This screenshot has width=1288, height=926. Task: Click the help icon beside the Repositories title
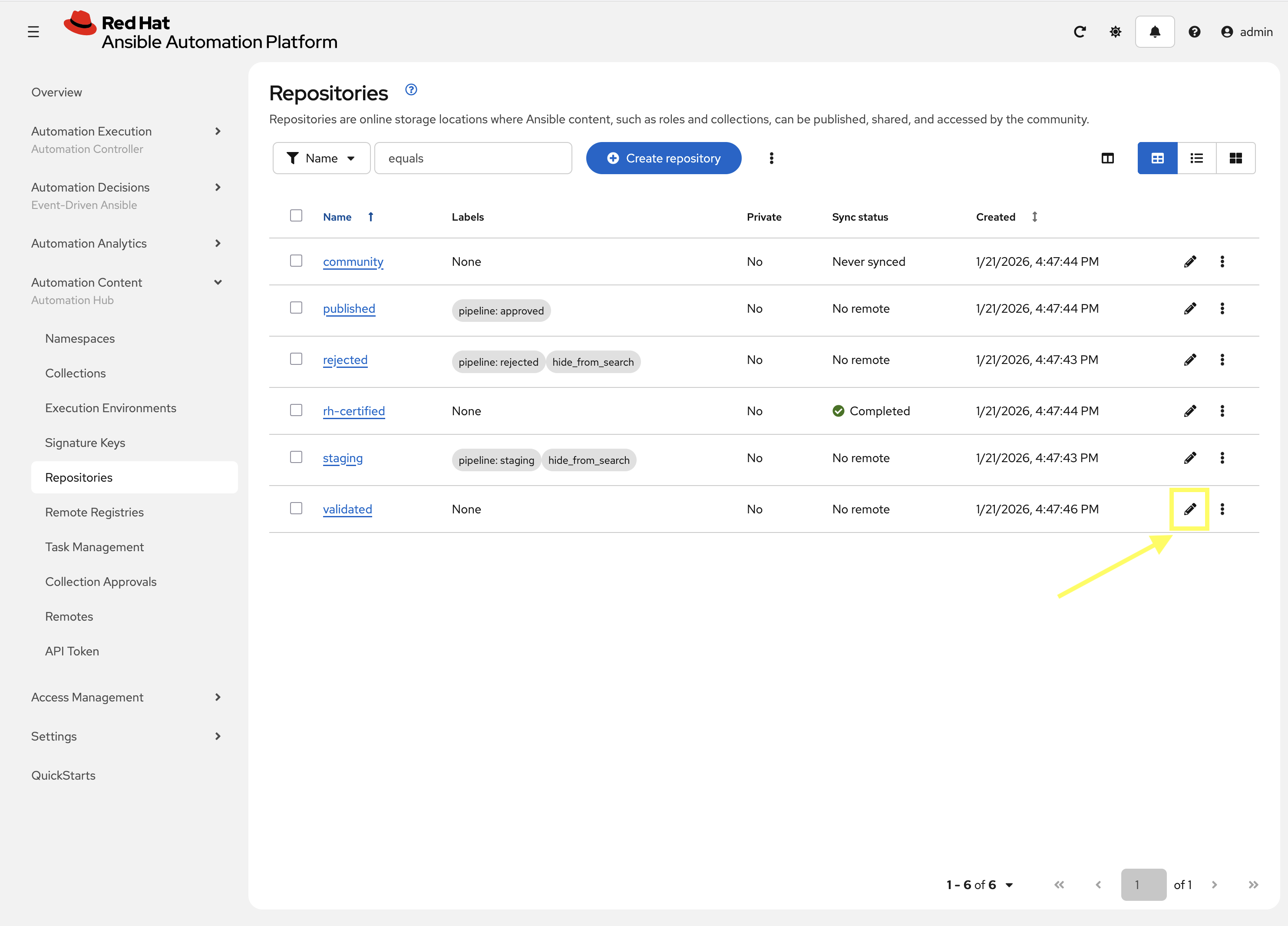coord(411,90)
